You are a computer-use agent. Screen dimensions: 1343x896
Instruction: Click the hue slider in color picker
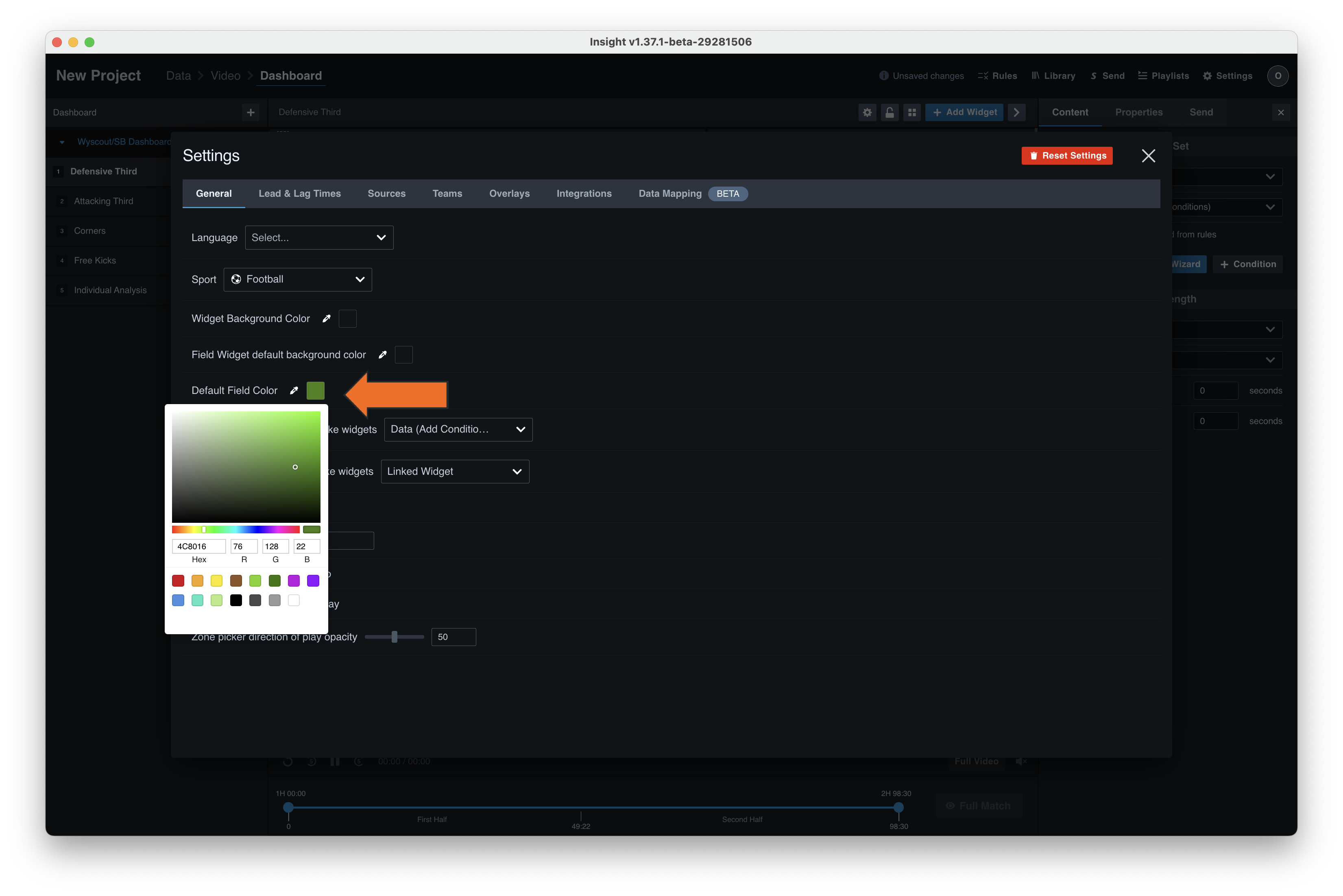coord(235,530)
